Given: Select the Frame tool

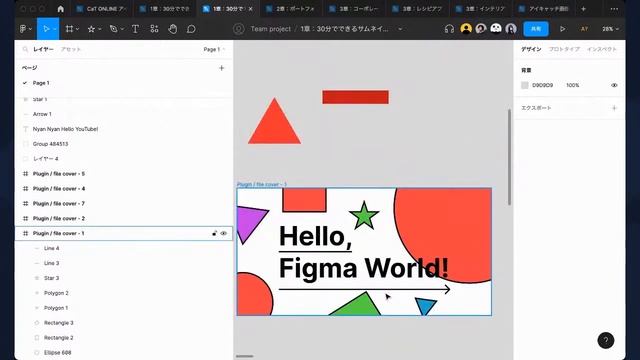Looking at the screenshot, I should (69, 29).
